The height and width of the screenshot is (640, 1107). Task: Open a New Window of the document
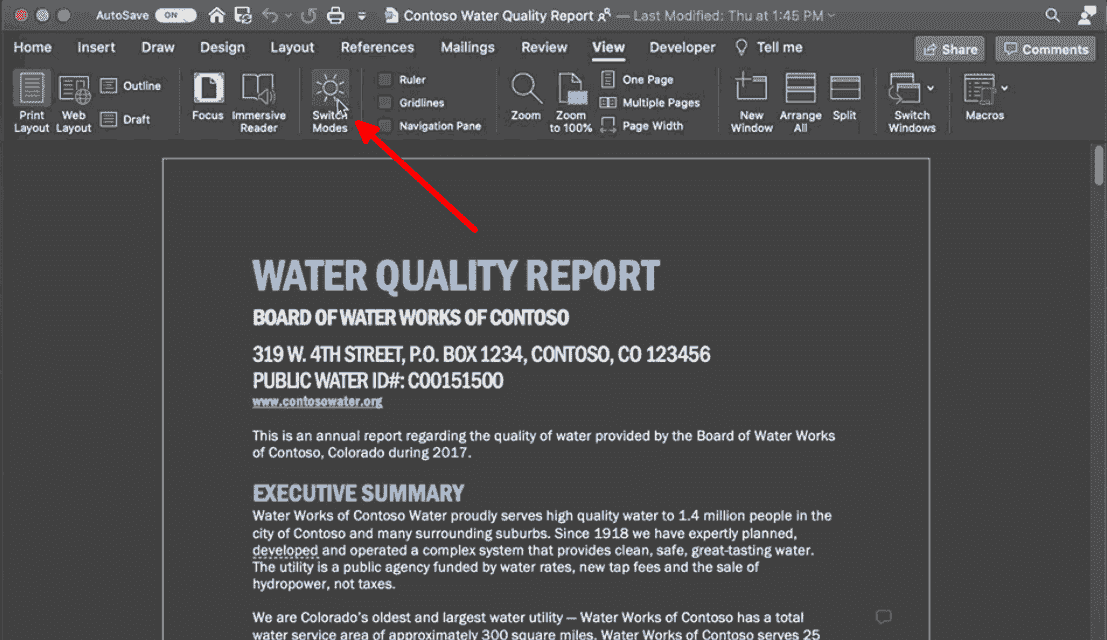click(751, 100)
